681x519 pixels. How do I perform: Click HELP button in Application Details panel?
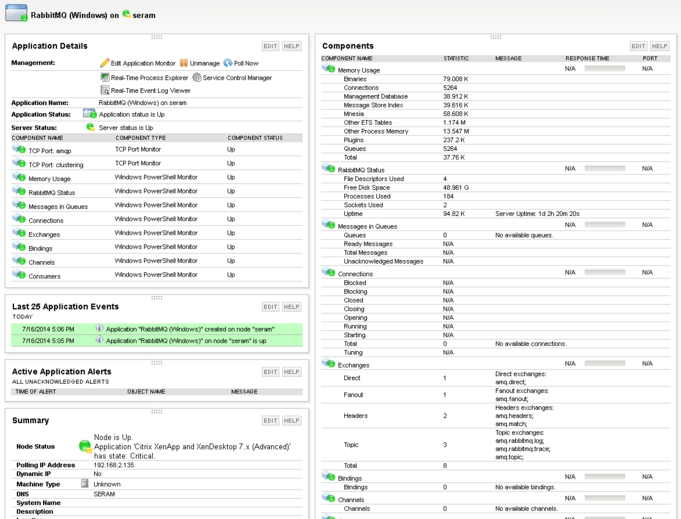tap(291, 46)
